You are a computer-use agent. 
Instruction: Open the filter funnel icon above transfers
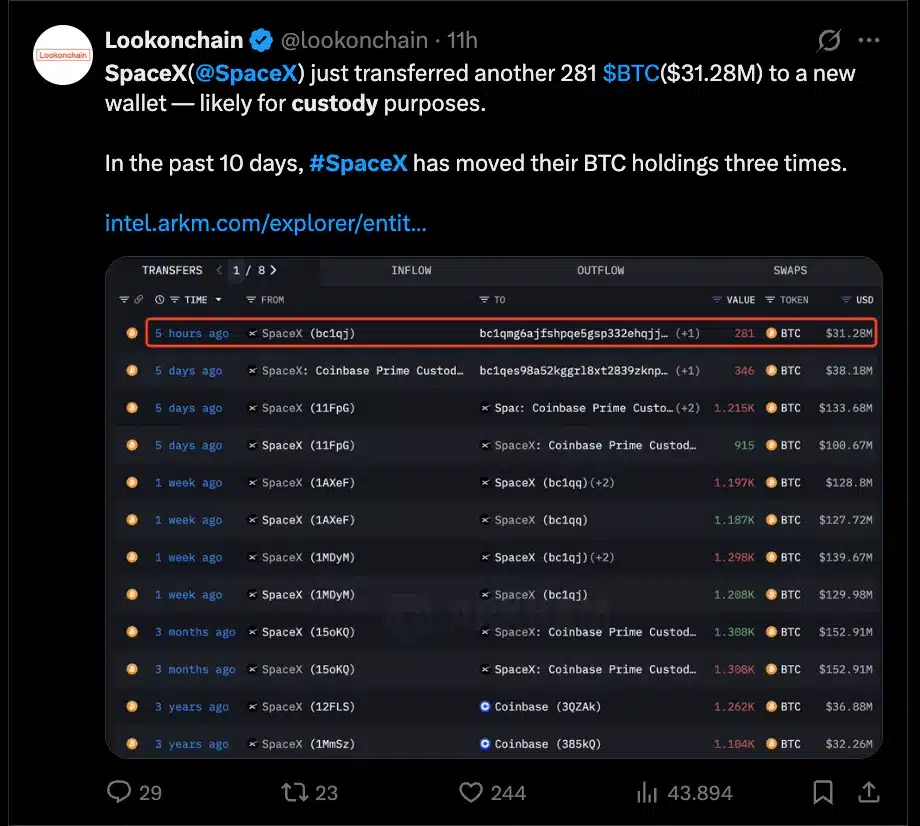pos(124,300)
